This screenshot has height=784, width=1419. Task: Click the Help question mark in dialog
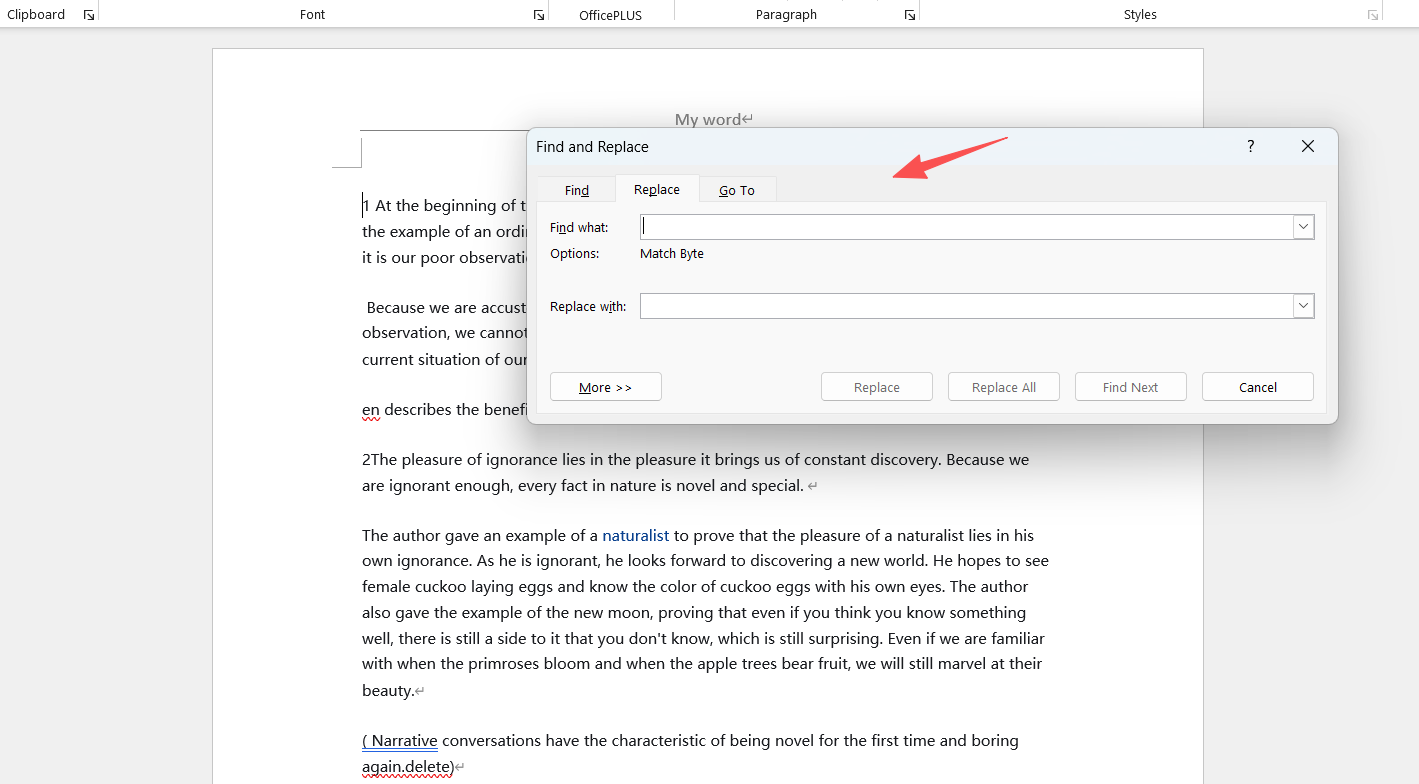coord(1250,147)
